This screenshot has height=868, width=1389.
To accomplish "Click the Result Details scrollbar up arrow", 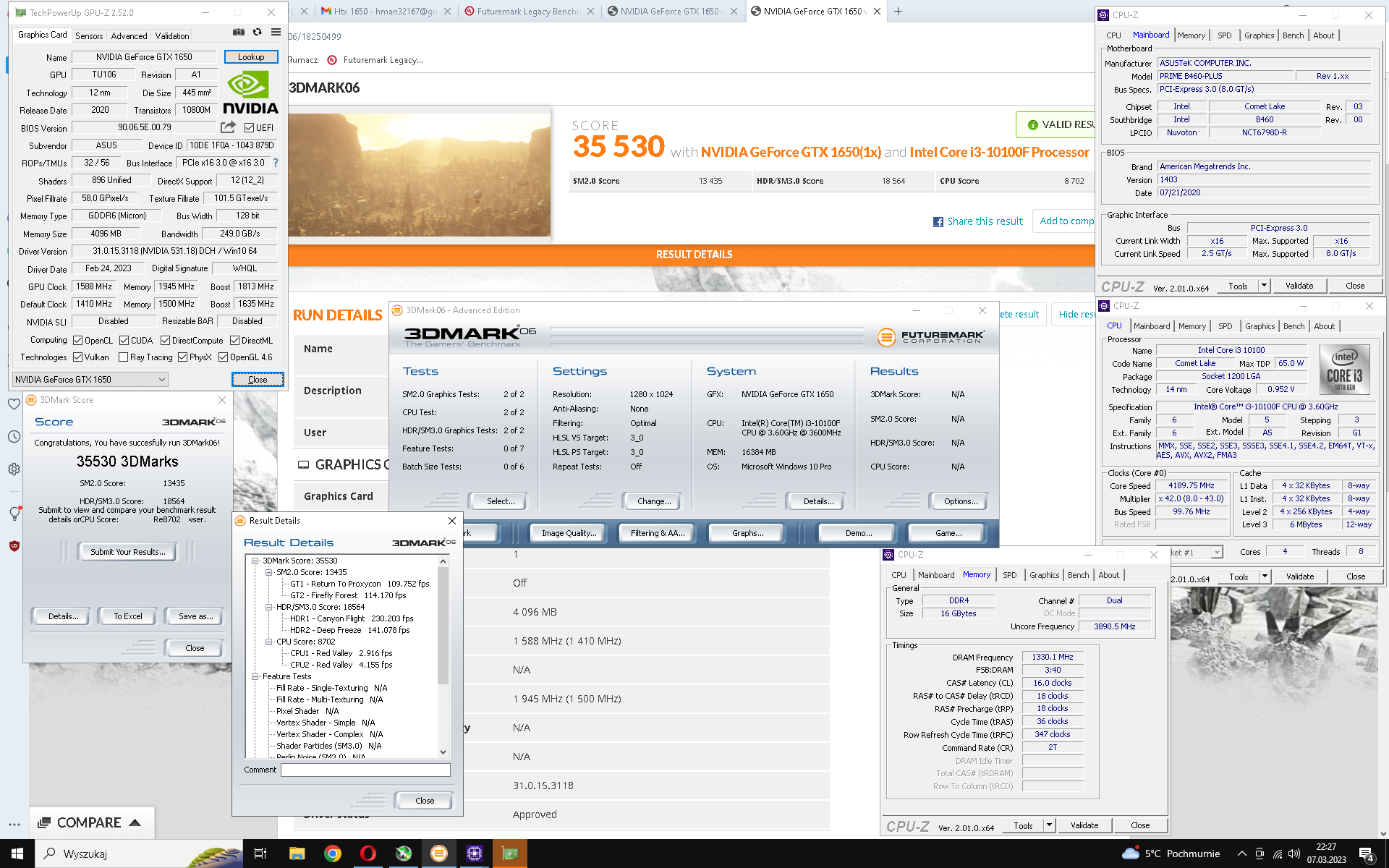I will (x=443, y=561).
